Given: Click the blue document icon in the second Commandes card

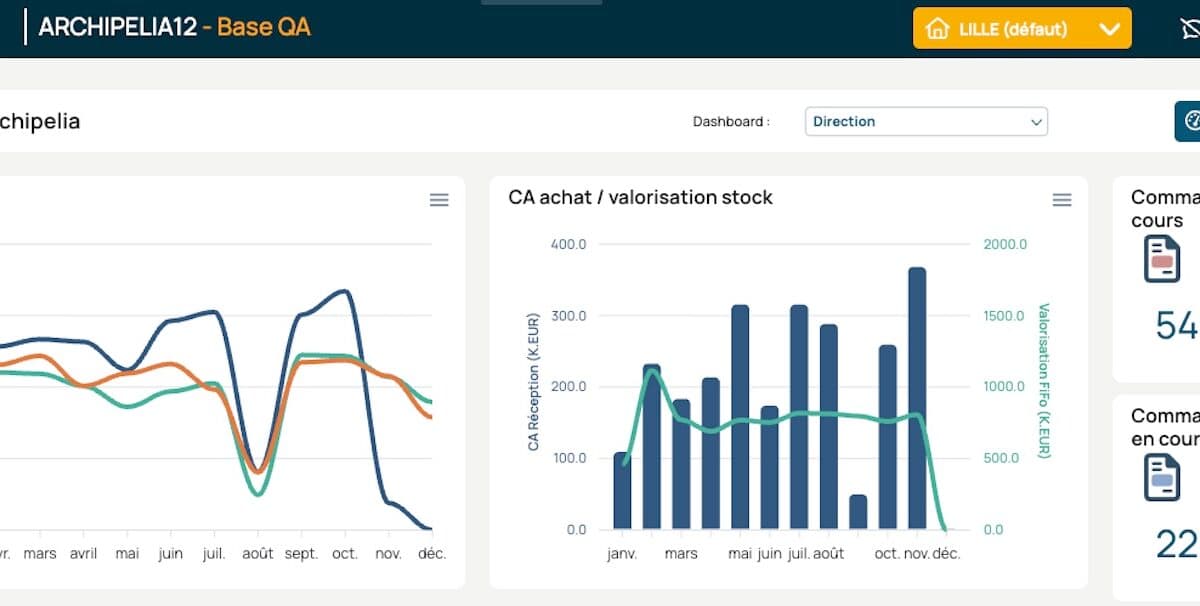Looking at the screenshot, I should 1162,478.
